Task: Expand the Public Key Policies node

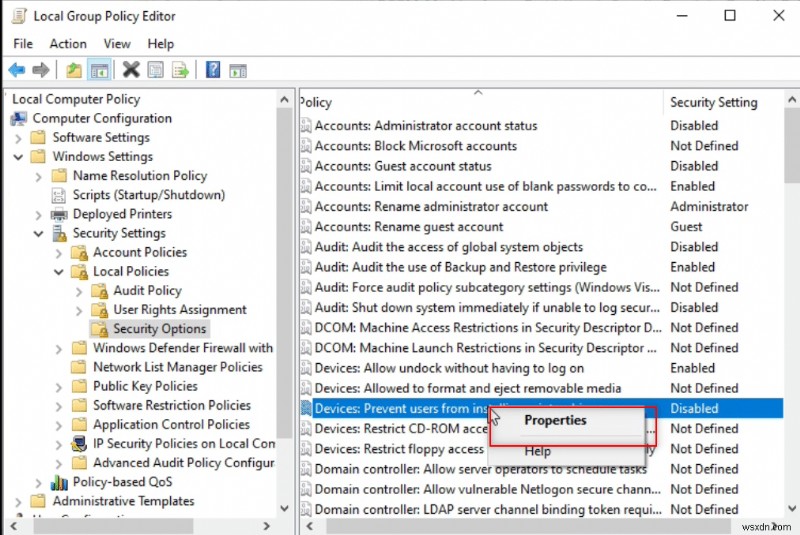Action: coord(58,387)
